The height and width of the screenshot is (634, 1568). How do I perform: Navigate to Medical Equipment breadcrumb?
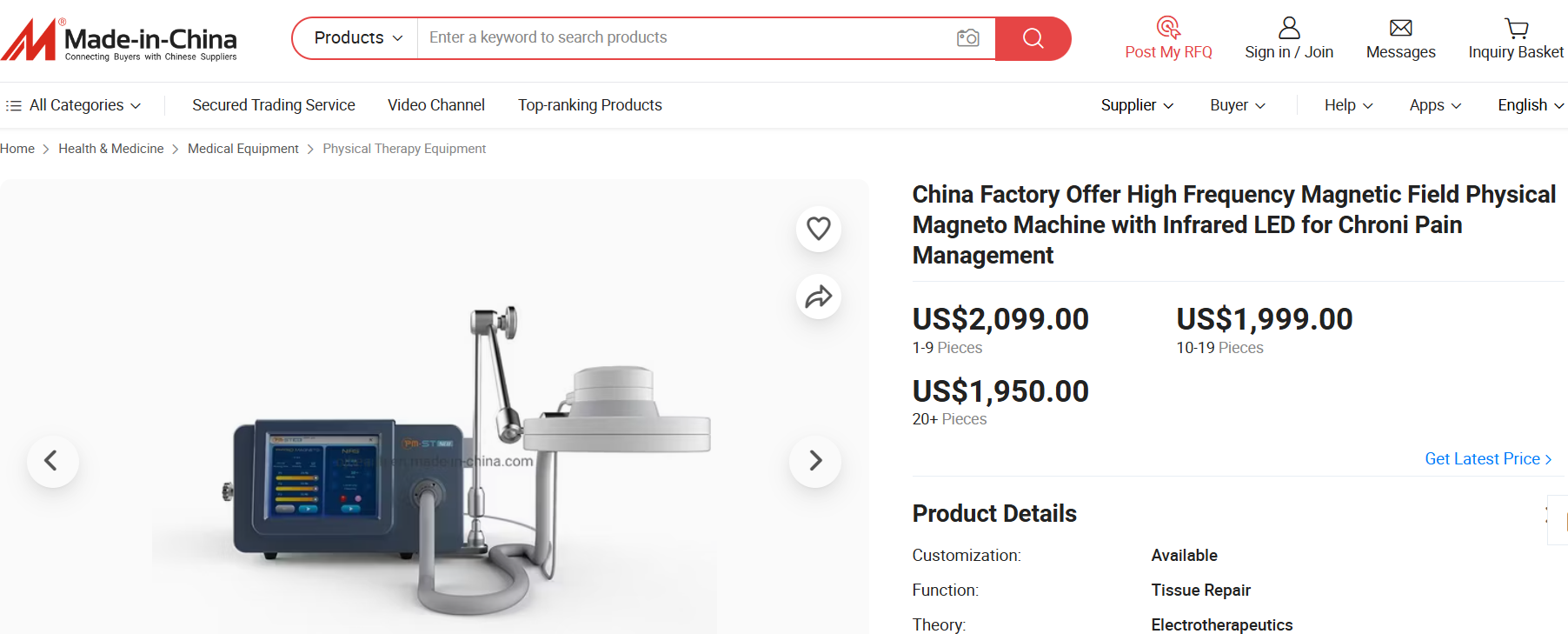point(243,149)
